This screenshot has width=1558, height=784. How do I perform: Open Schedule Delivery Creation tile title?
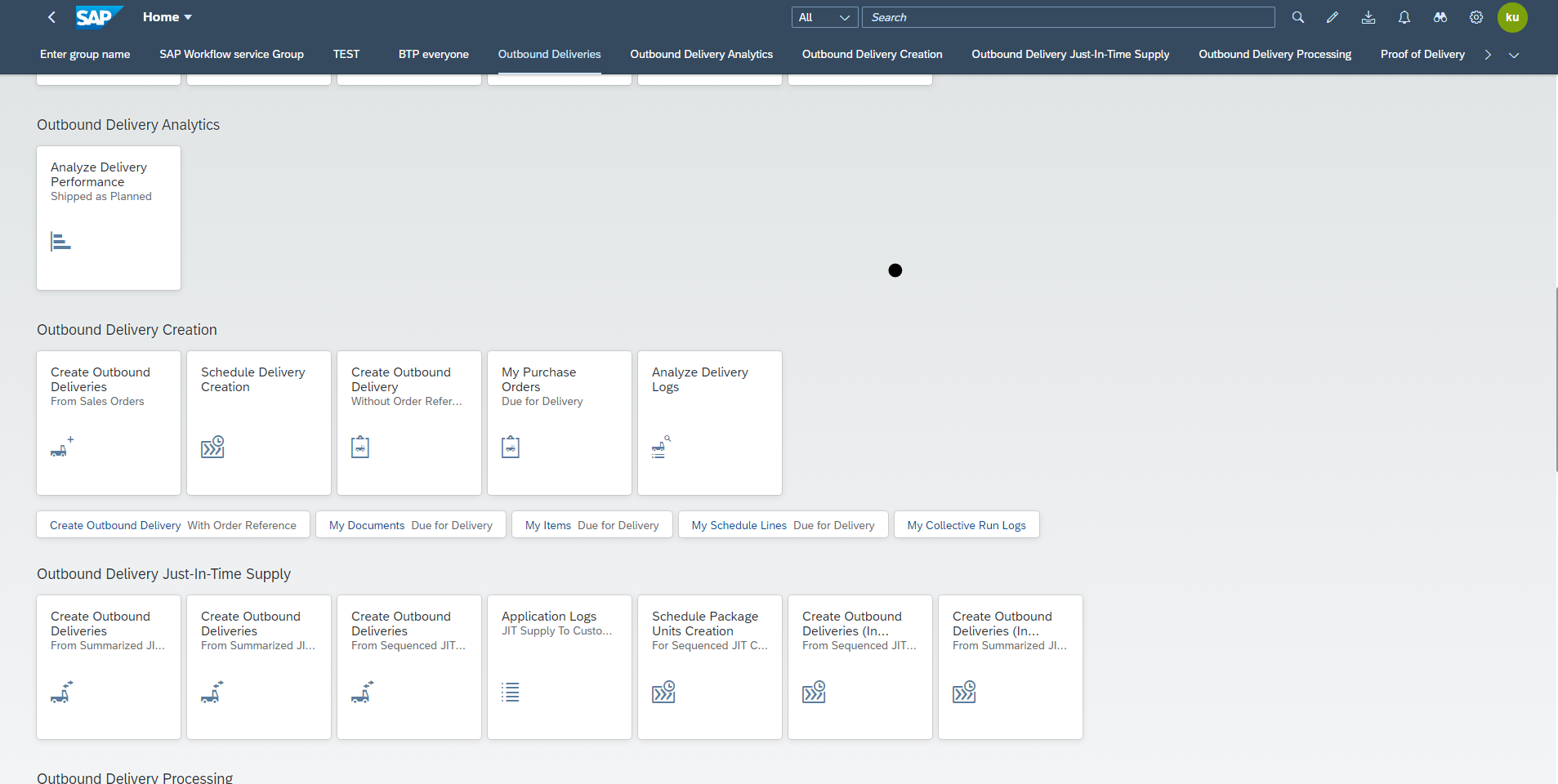coord(252,380)
